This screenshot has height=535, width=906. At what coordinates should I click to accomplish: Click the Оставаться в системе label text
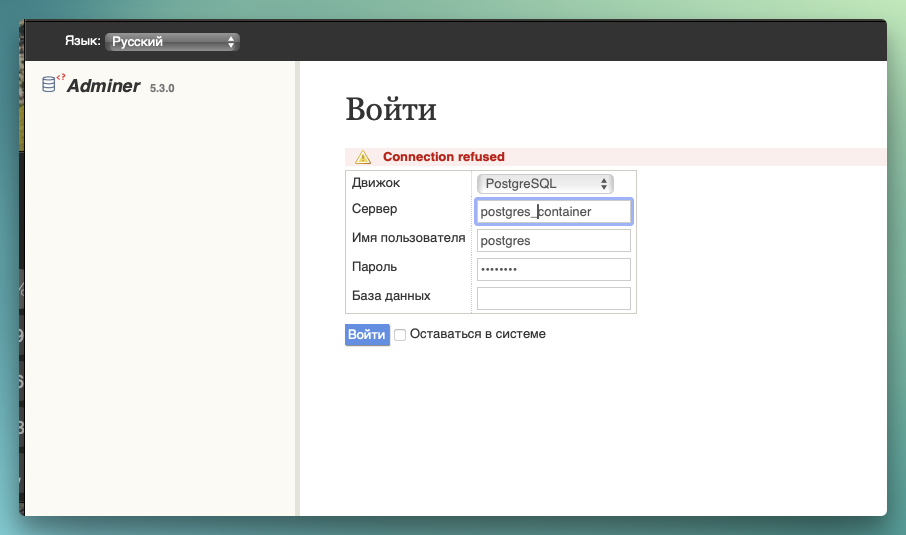point(477,334)
